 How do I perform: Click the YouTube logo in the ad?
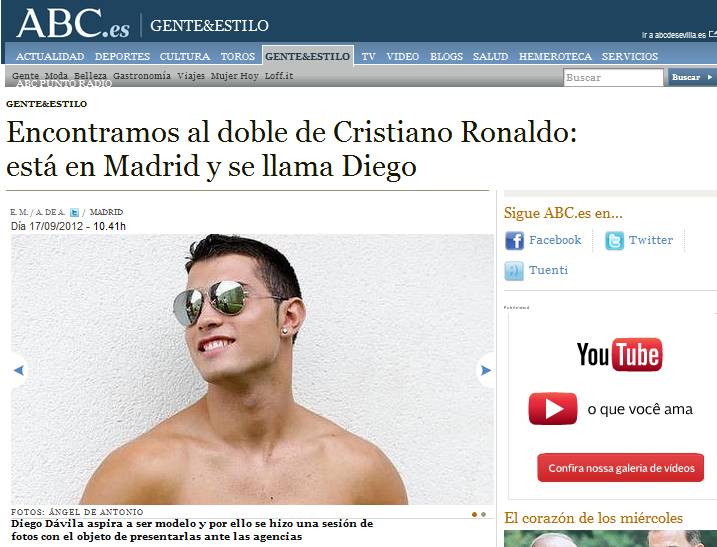(x=619, y=354)
